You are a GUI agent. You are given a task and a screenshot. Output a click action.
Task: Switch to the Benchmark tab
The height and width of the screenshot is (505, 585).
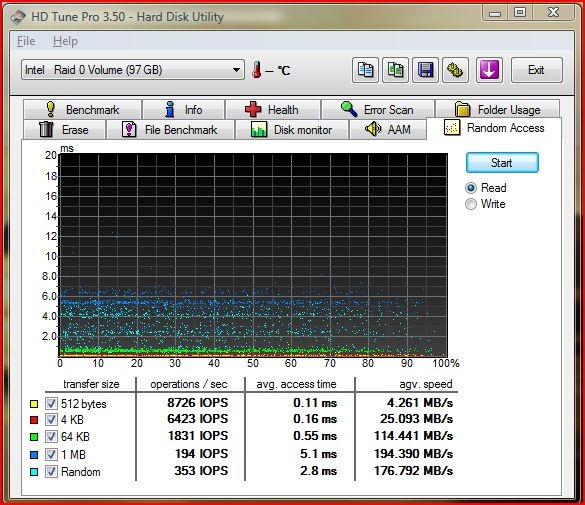tap(82, 110)
